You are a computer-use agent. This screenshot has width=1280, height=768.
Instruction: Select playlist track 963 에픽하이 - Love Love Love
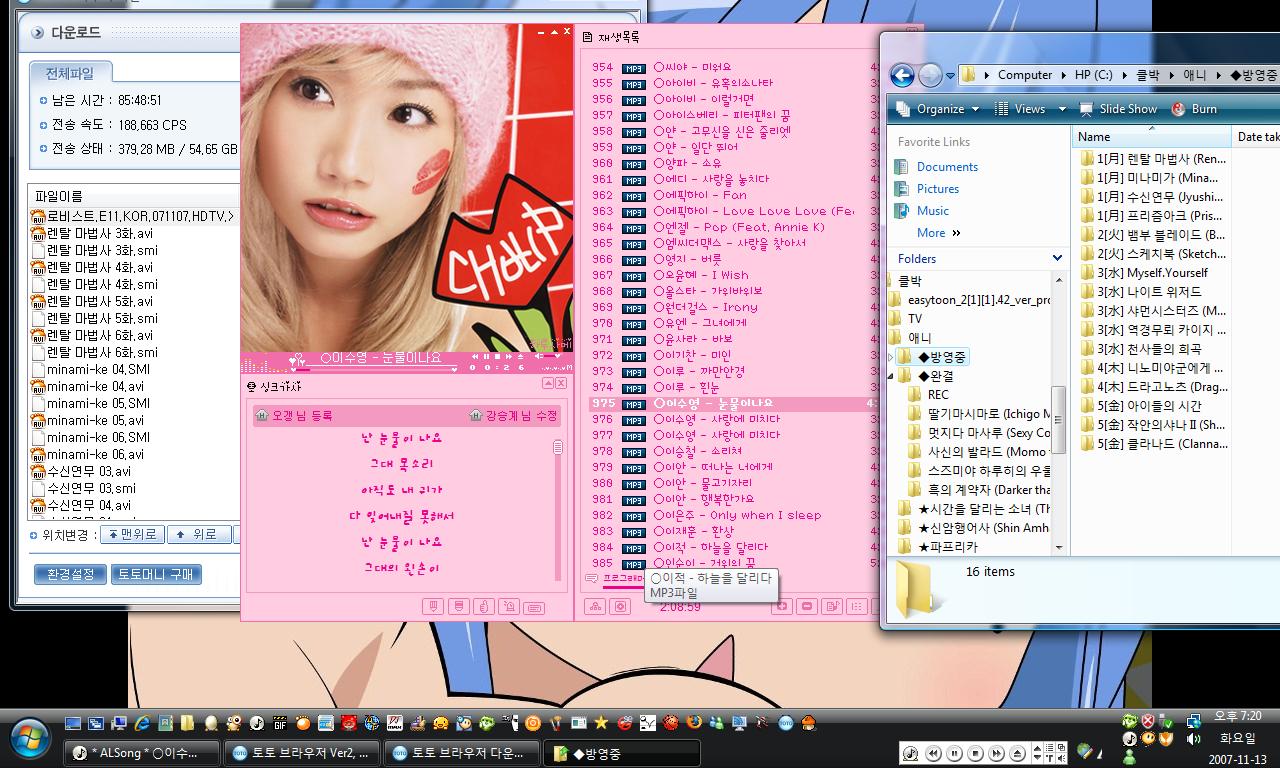pyautogui.click(x=734, y=211)
